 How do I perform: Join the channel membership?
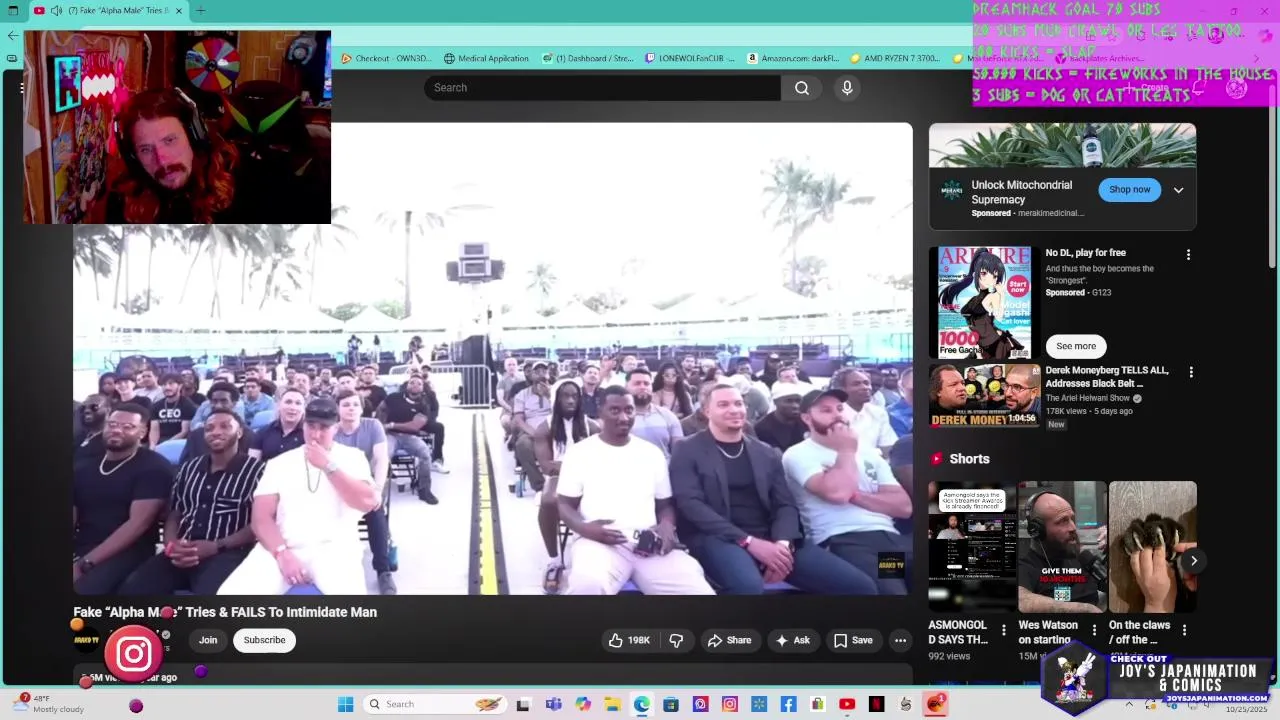coord(208,640)
